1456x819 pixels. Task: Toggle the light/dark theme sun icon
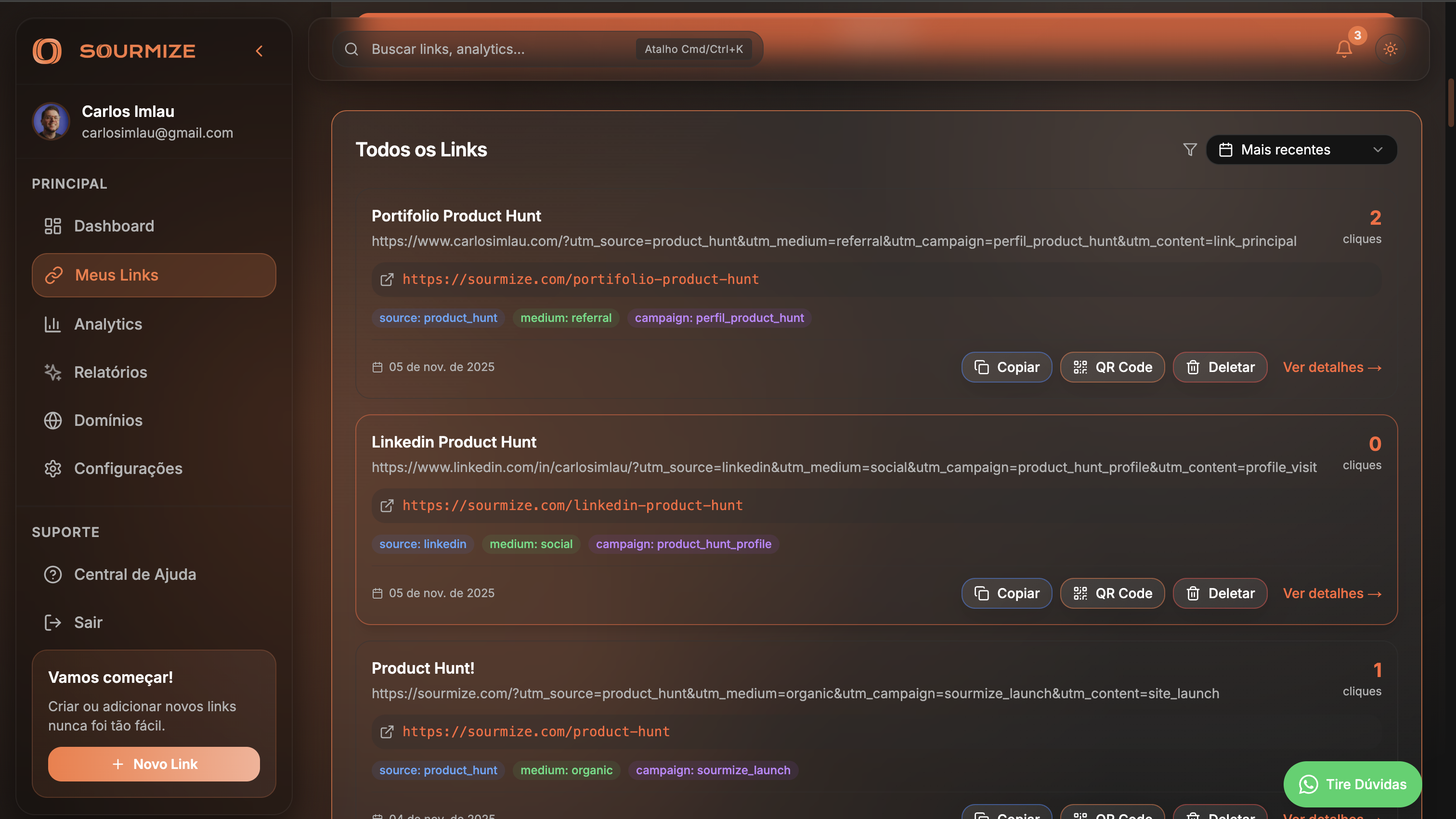pyautogui.click(x=1390, y=49)
